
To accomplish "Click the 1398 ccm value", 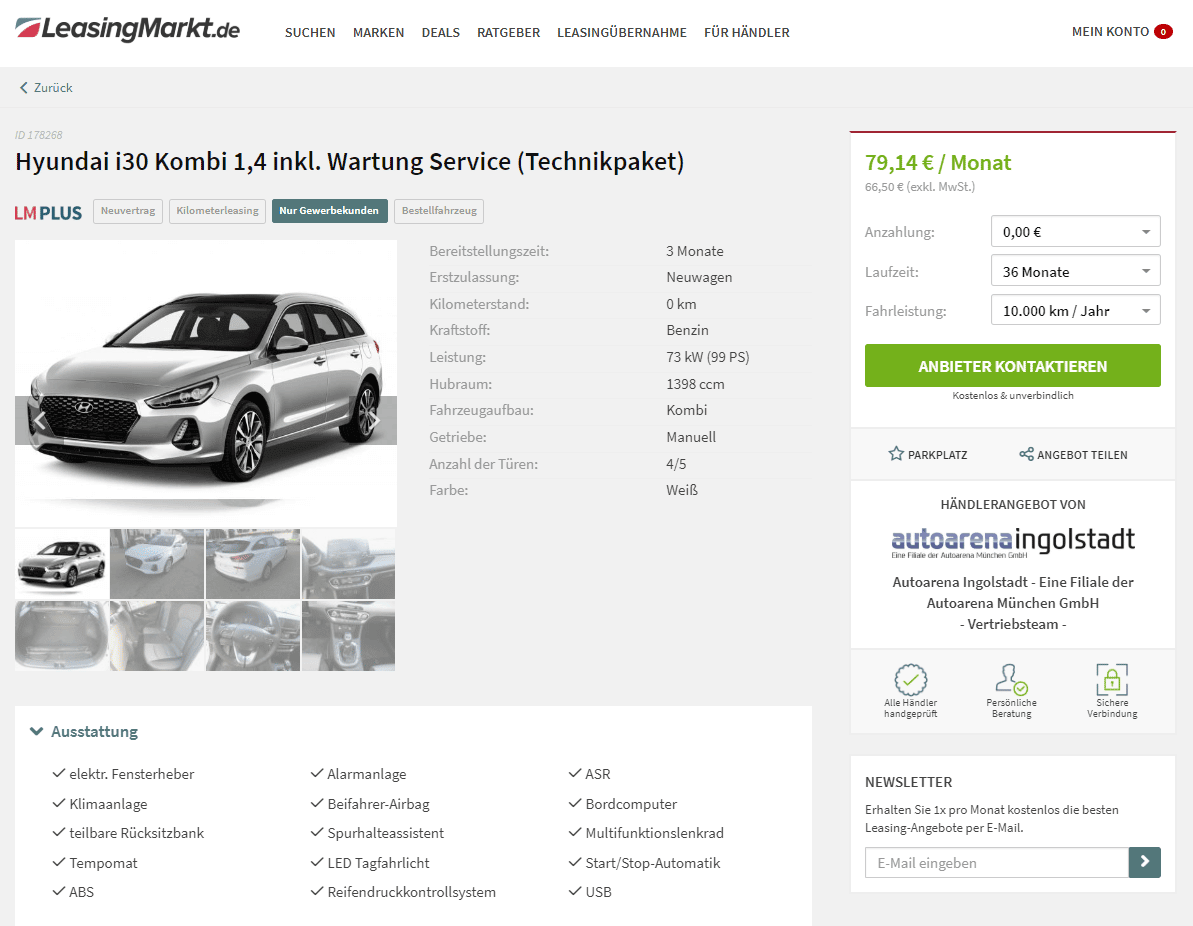I will tap(695, 383).
